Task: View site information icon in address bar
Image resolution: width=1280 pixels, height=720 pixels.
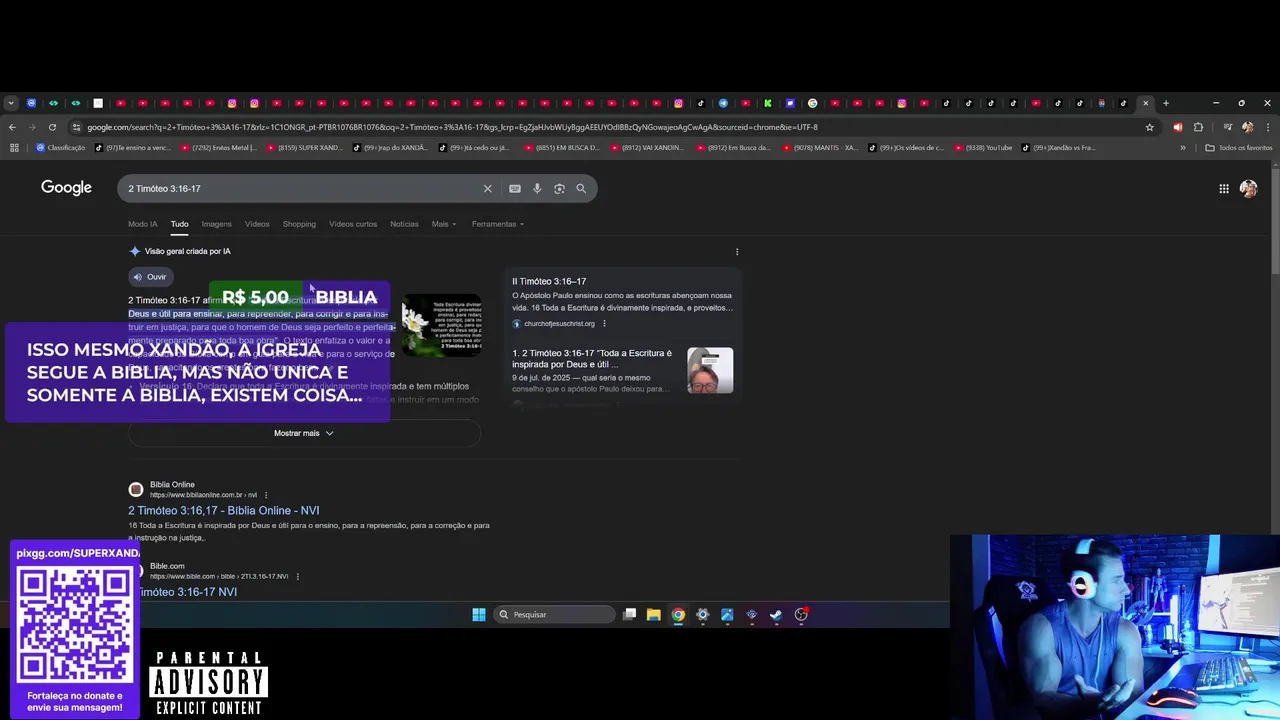Action: [76, 127]
